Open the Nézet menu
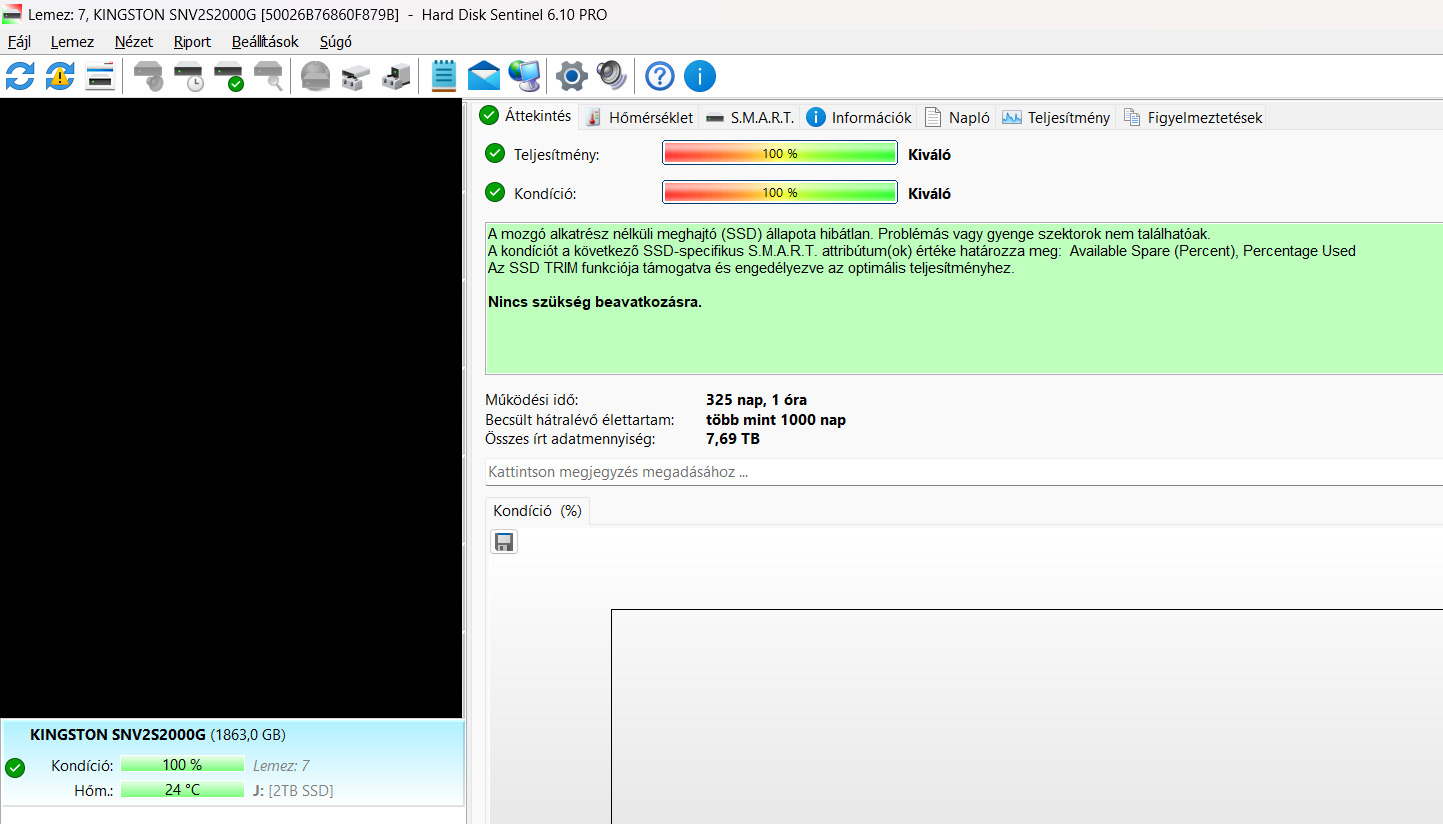Screen dimensions: 1443x824 click(x=134, y=42)
